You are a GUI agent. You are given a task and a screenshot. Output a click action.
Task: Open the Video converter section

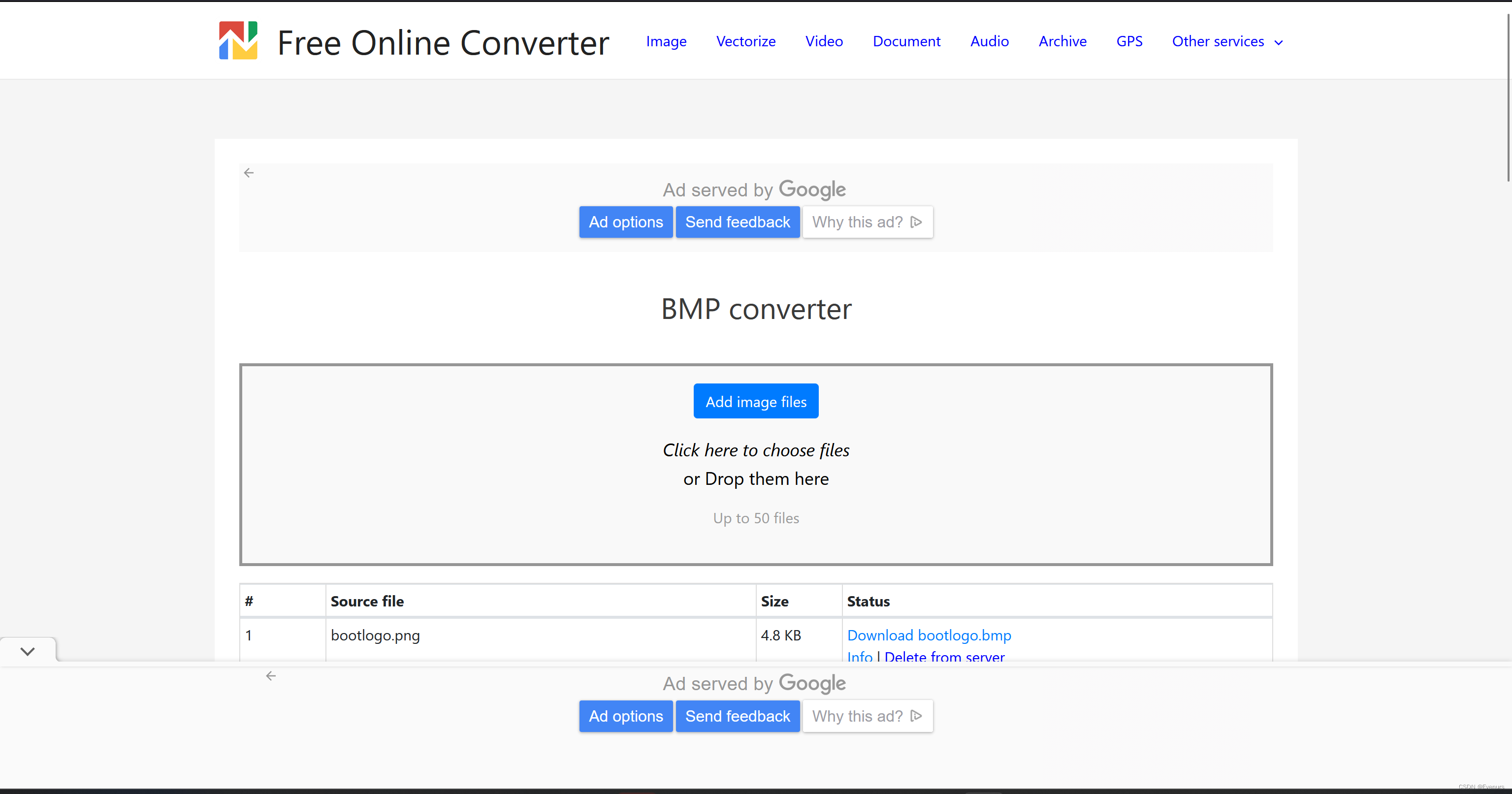(824, 42)
